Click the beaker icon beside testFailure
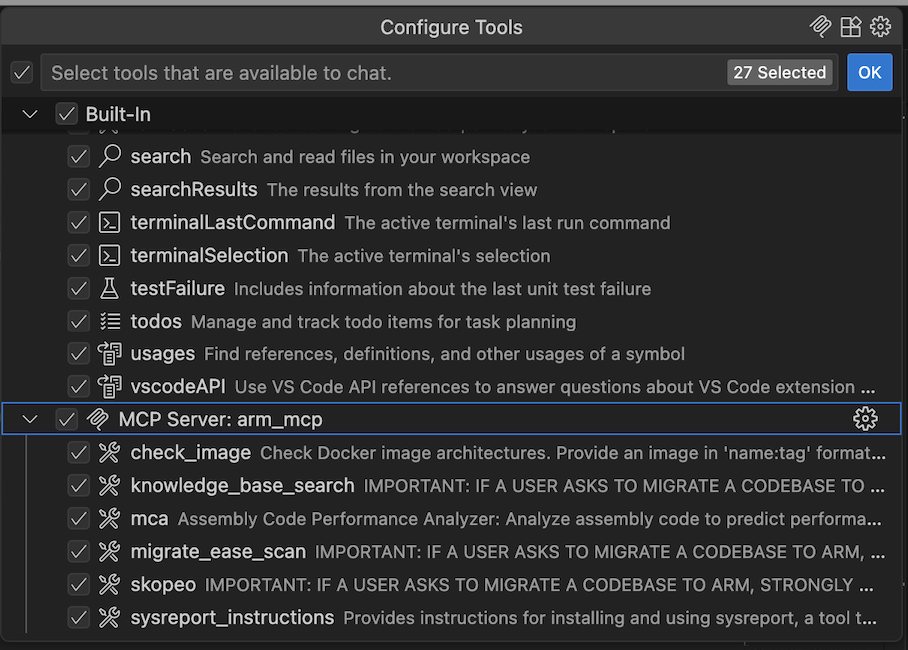 tap(112, 288)
